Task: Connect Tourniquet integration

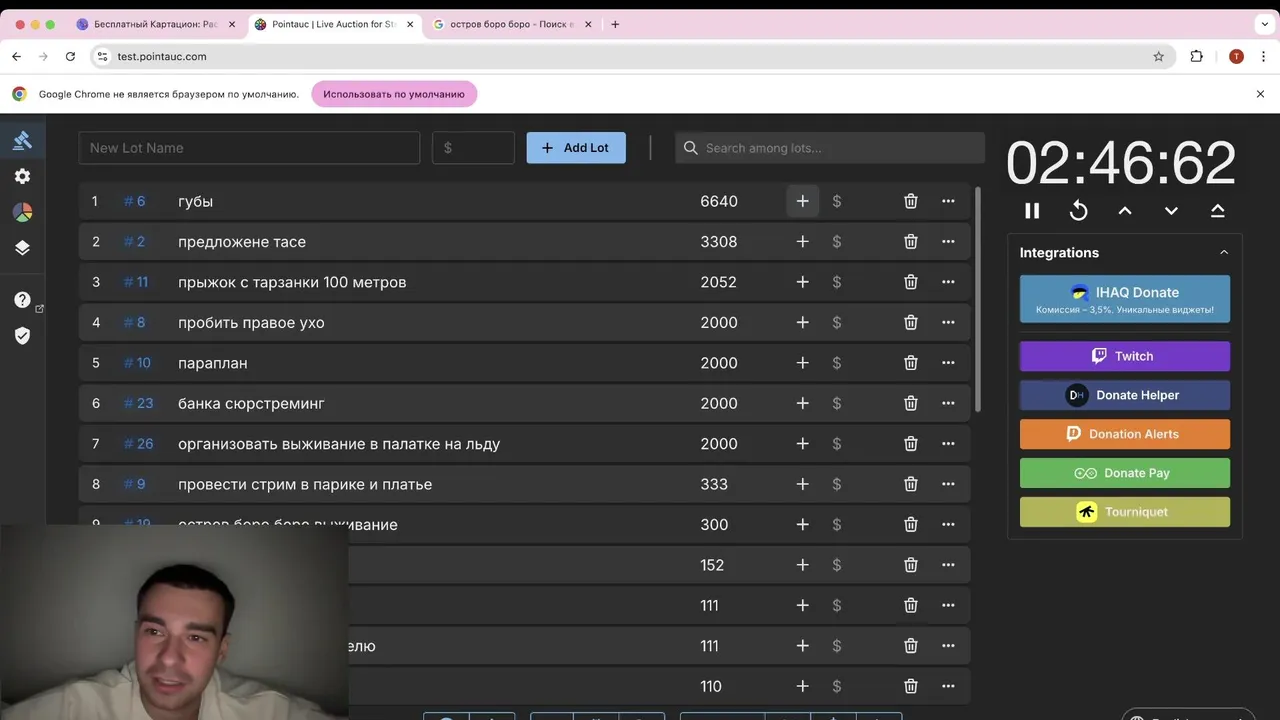Action: click(x=1125, y=512)
